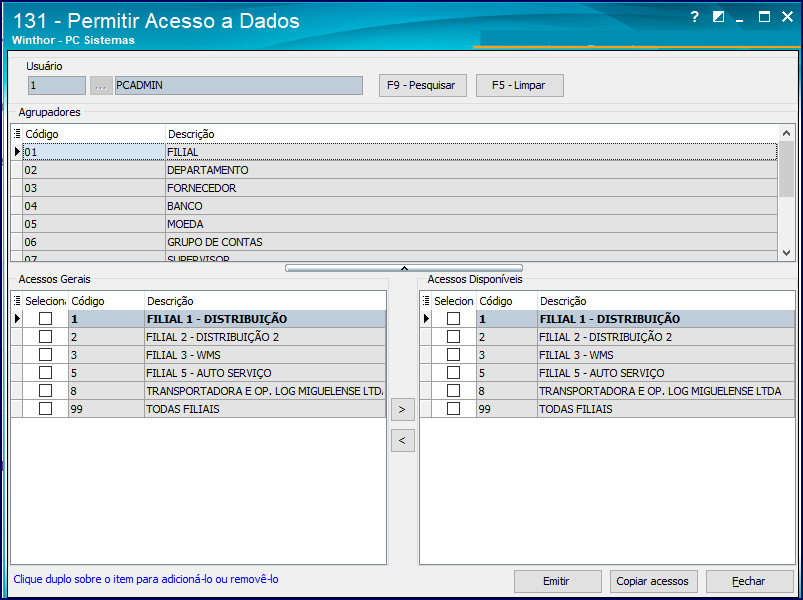
Task: Open the help question mark icon
Action: (x=694, y=17)
